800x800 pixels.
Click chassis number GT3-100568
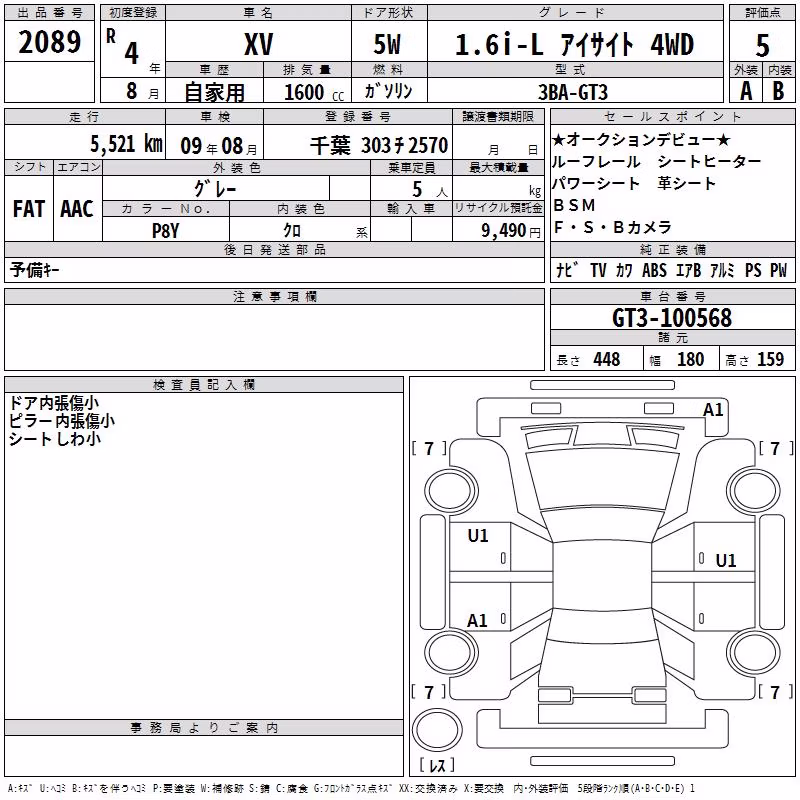pyautogui.click(x=672, y=318)
